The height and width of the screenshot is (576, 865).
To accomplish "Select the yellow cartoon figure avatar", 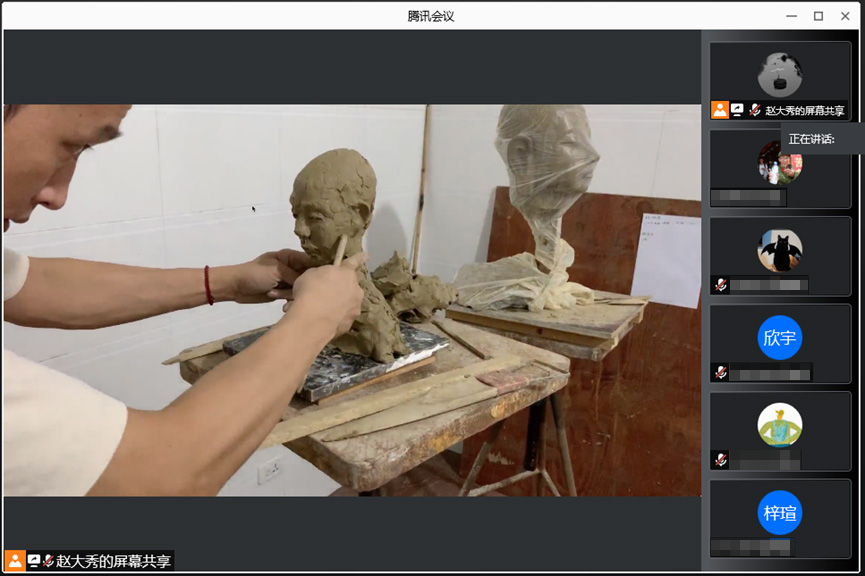I will [x=779, y=425].
